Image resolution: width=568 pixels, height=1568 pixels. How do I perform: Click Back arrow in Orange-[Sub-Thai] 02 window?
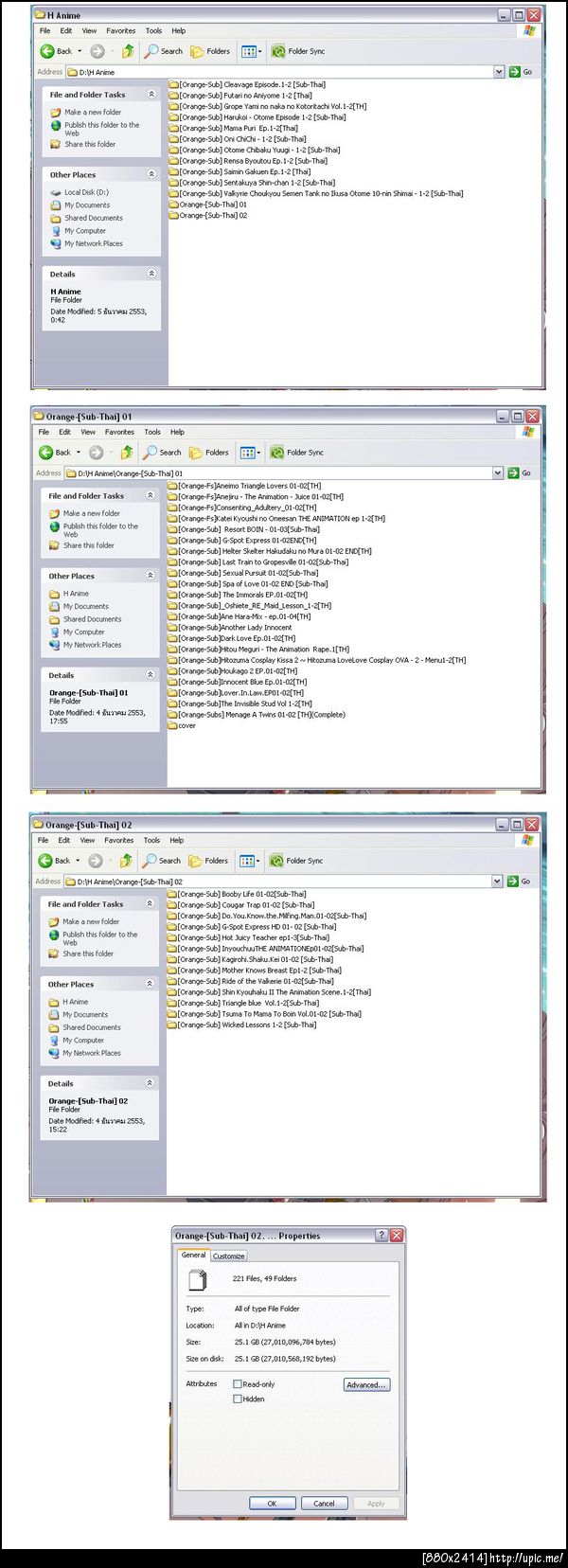(x=45, y=861)
